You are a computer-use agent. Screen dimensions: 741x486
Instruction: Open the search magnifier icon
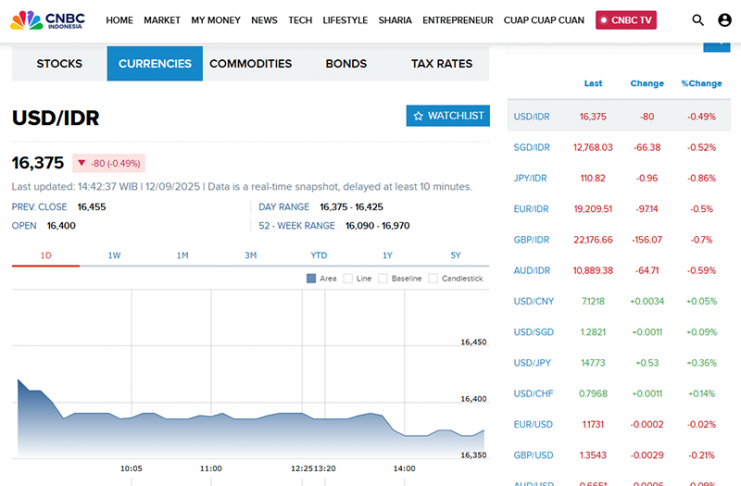pos(698,20)
